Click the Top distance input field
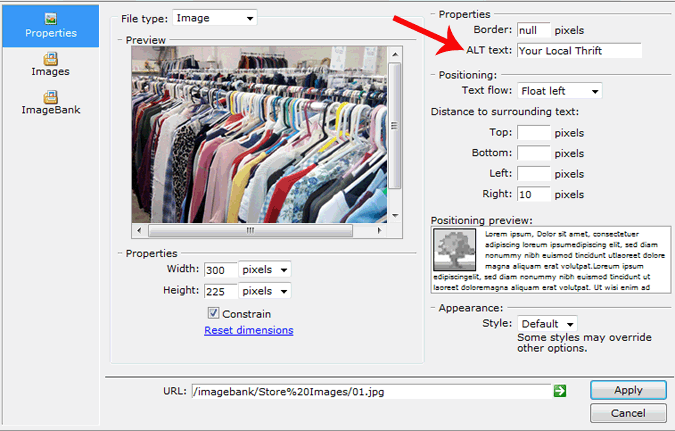Image resolution: width=675 pixels, height=431 pixels. [534, 133]
